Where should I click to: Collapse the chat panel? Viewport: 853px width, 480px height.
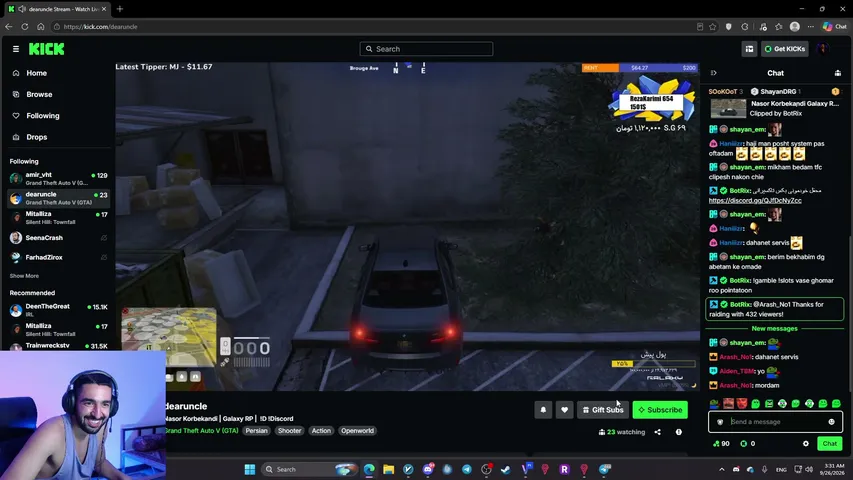[713, 73]
